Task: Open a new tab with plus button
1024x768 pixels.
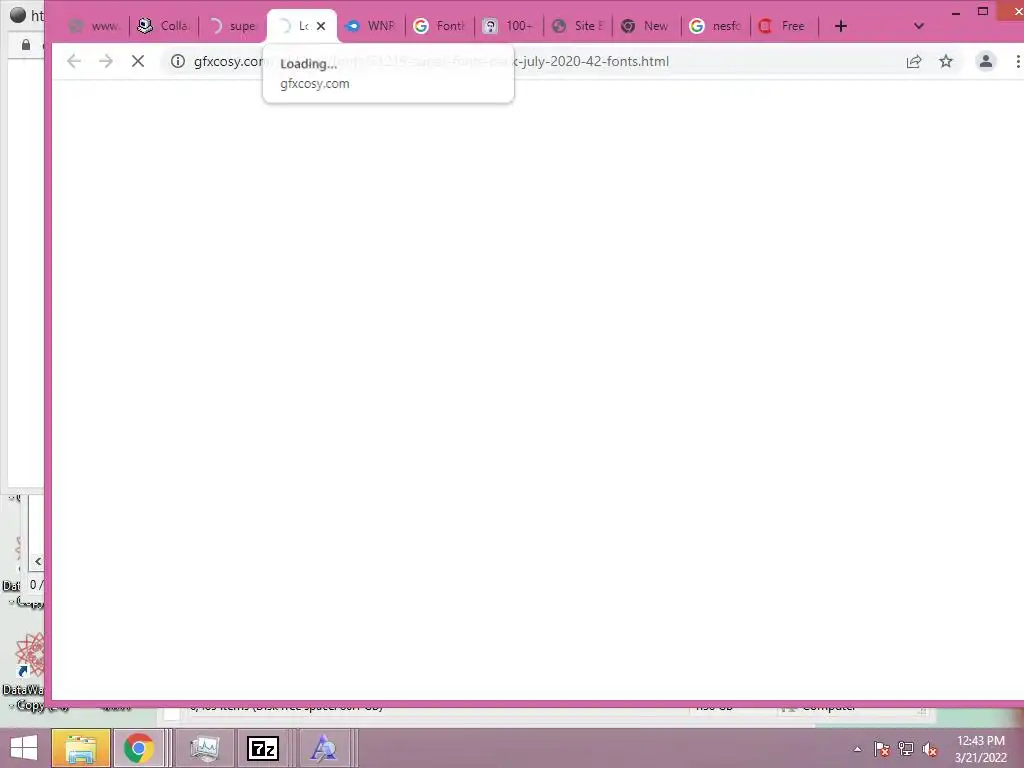Action: coord(840,26)
